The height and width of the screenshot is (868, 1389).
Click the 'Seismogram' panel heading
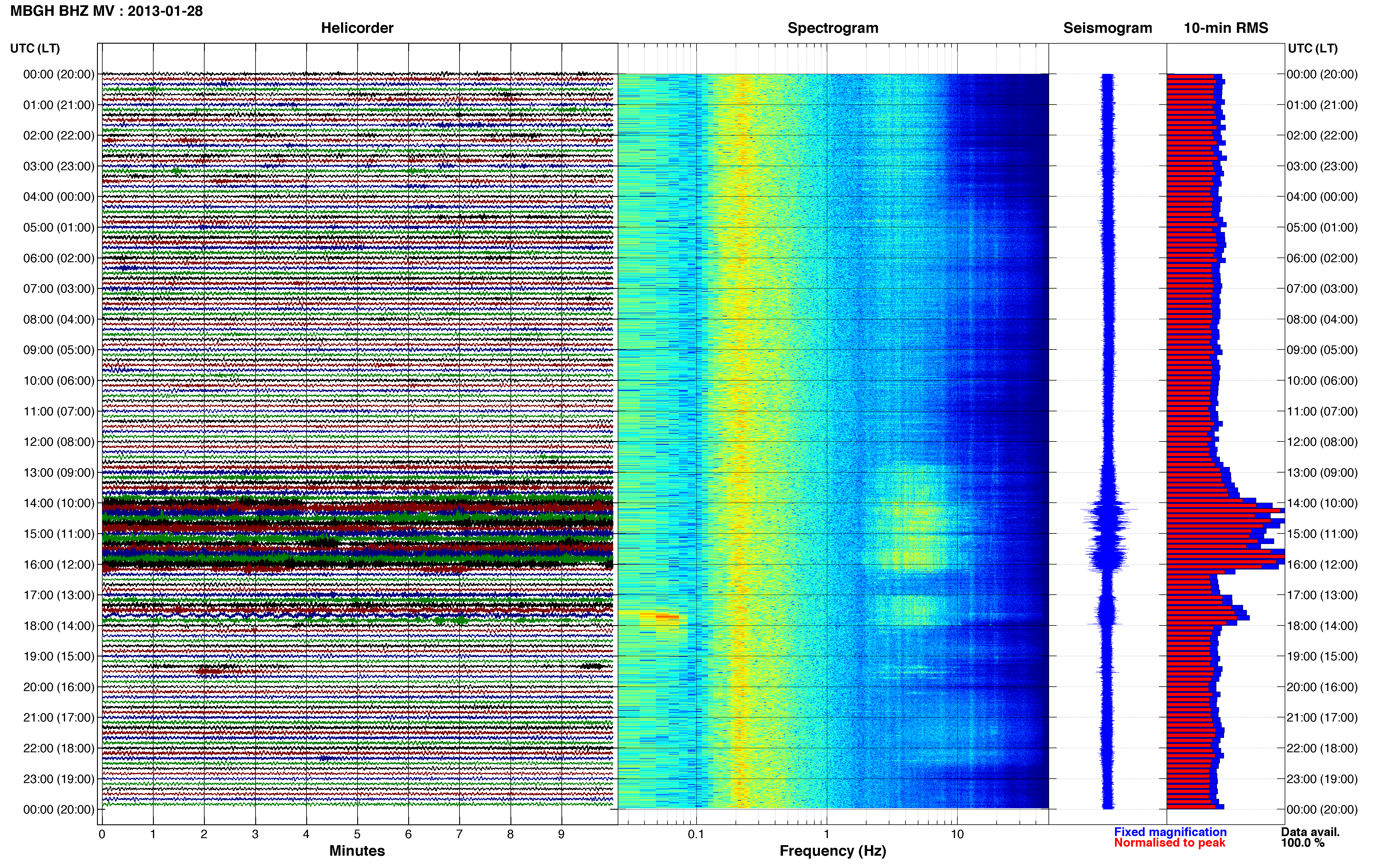click(1108, 28)
